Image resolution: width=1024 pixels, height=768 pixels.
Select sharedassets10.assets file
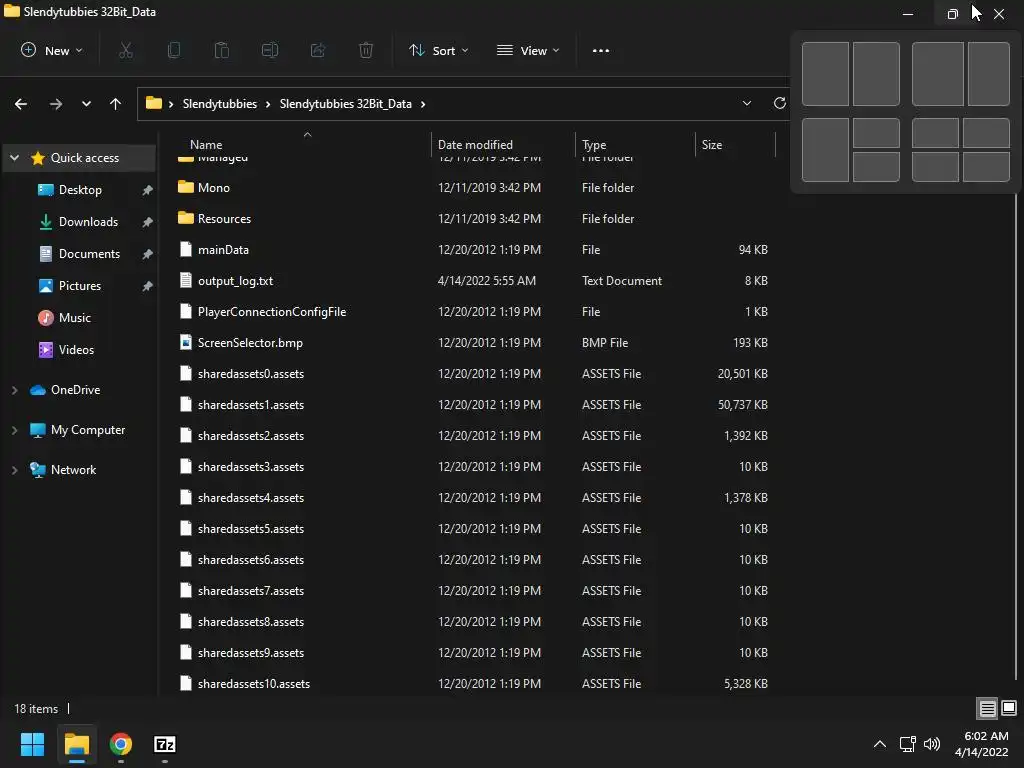tap(253, 684)
